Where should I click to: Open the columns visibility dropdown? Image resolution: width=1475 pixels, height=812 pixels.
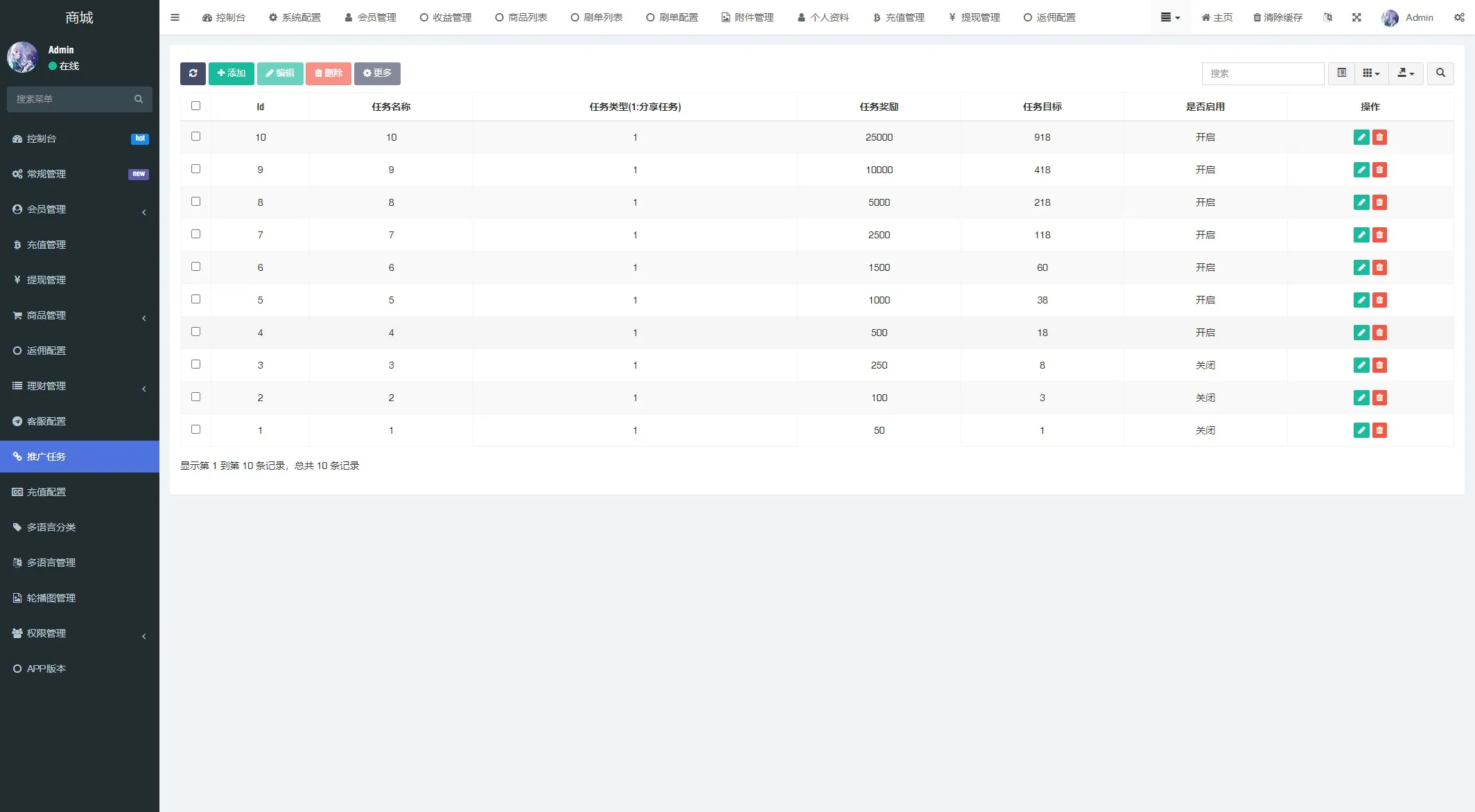[x=1371, y=73]
